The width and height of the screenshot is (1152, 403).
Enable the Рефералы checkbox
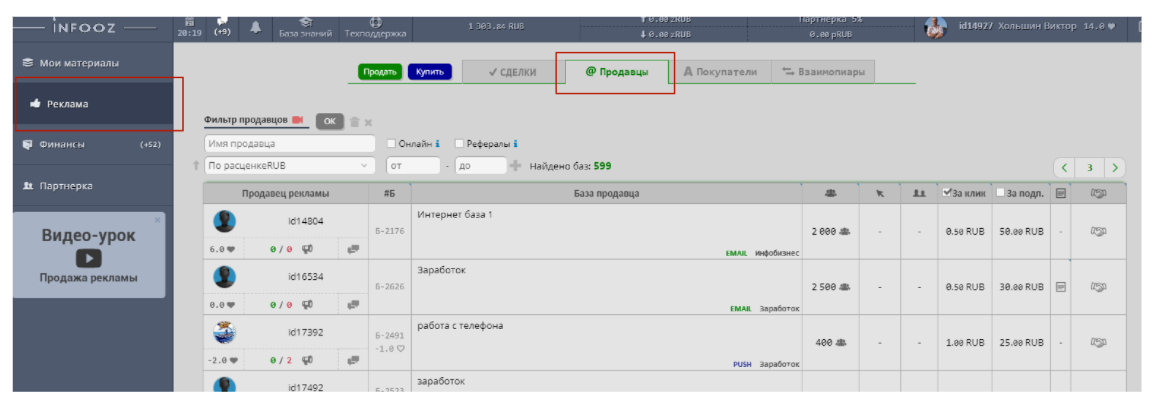click(x=460, y=144)
